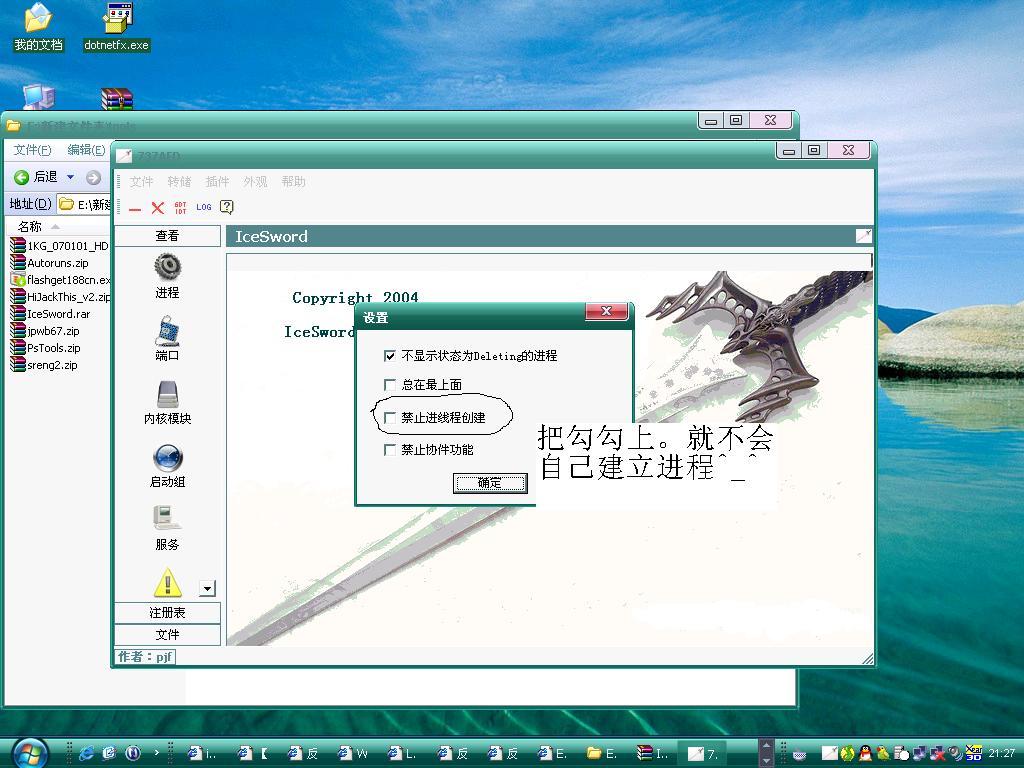The width and height of the screenshot is (1024, 768).
Task: Open IceSword 外观 menu
Action: click(x=255, y=182)
